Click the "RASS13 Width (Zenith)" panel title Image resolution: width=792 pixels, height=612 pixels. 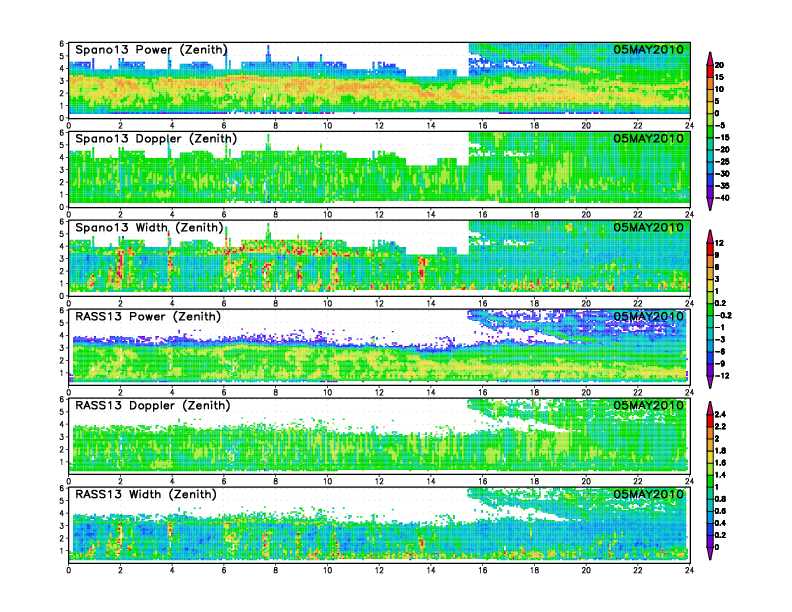pos(146,494)
